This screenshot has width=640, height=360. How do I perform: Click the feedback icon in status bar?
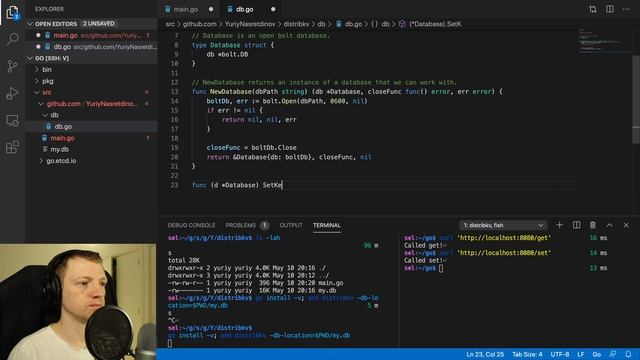click(613, 354)
